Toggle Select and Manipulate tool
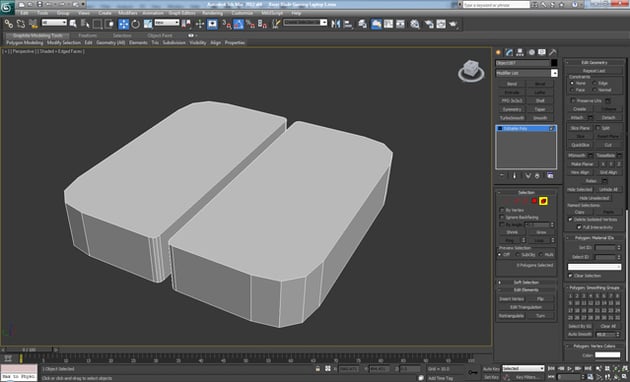Image resolution: width=630 pixels, height=382 pixels. (x=200, y=24)
